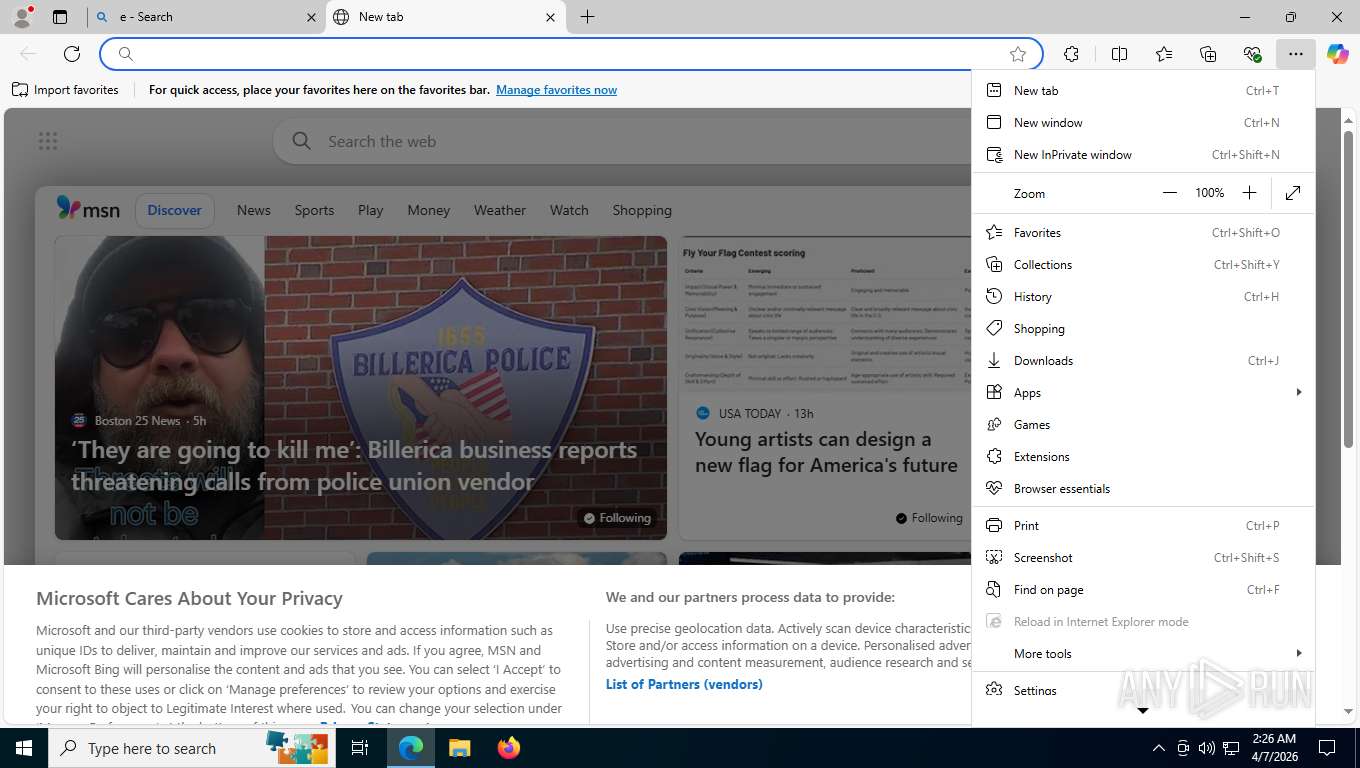Select New tab in the menu
This screenshot has width=1360, height=768.
click(x=1143, y=90)
